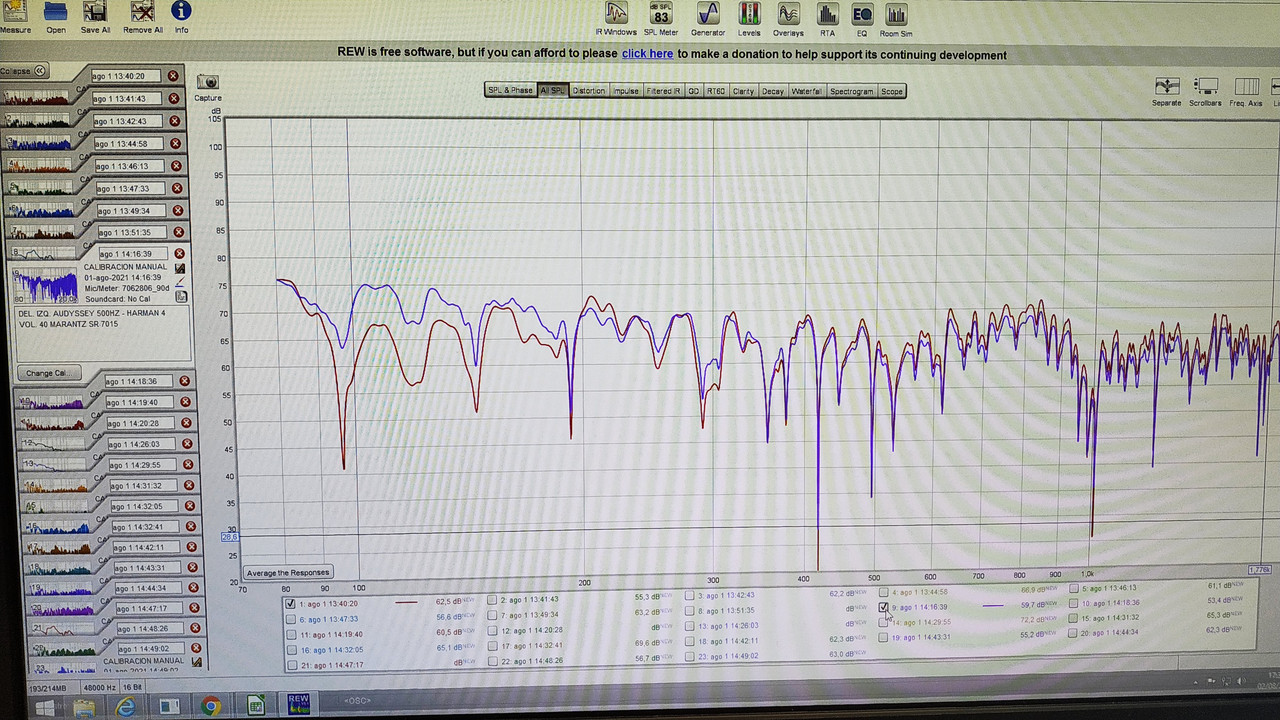Screen dimensions: 1280x720
Task: Open the RTA analyzer tool
Action: 827,14
